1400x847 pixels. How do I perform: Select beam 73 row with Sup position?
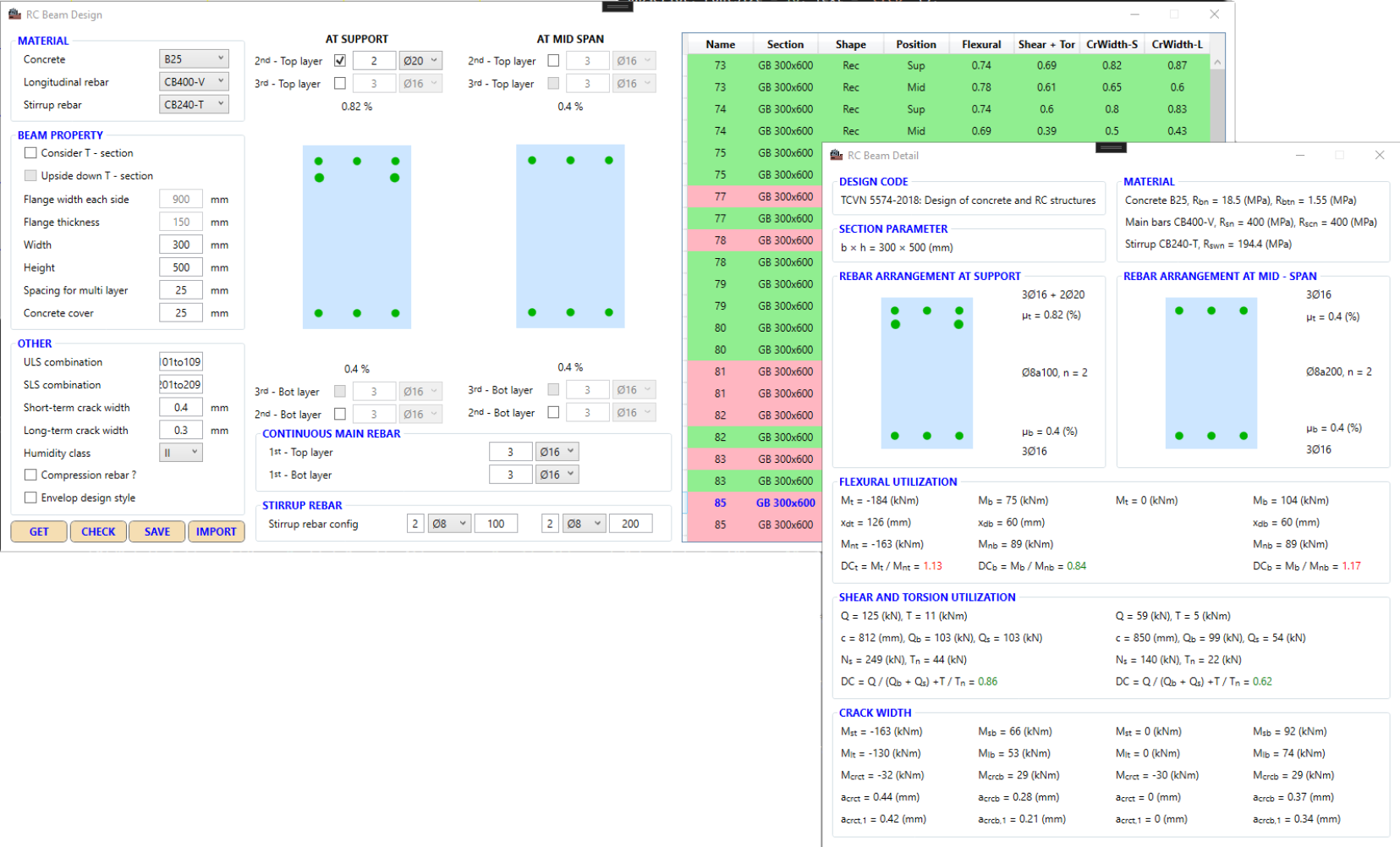[x=948, y=65]
